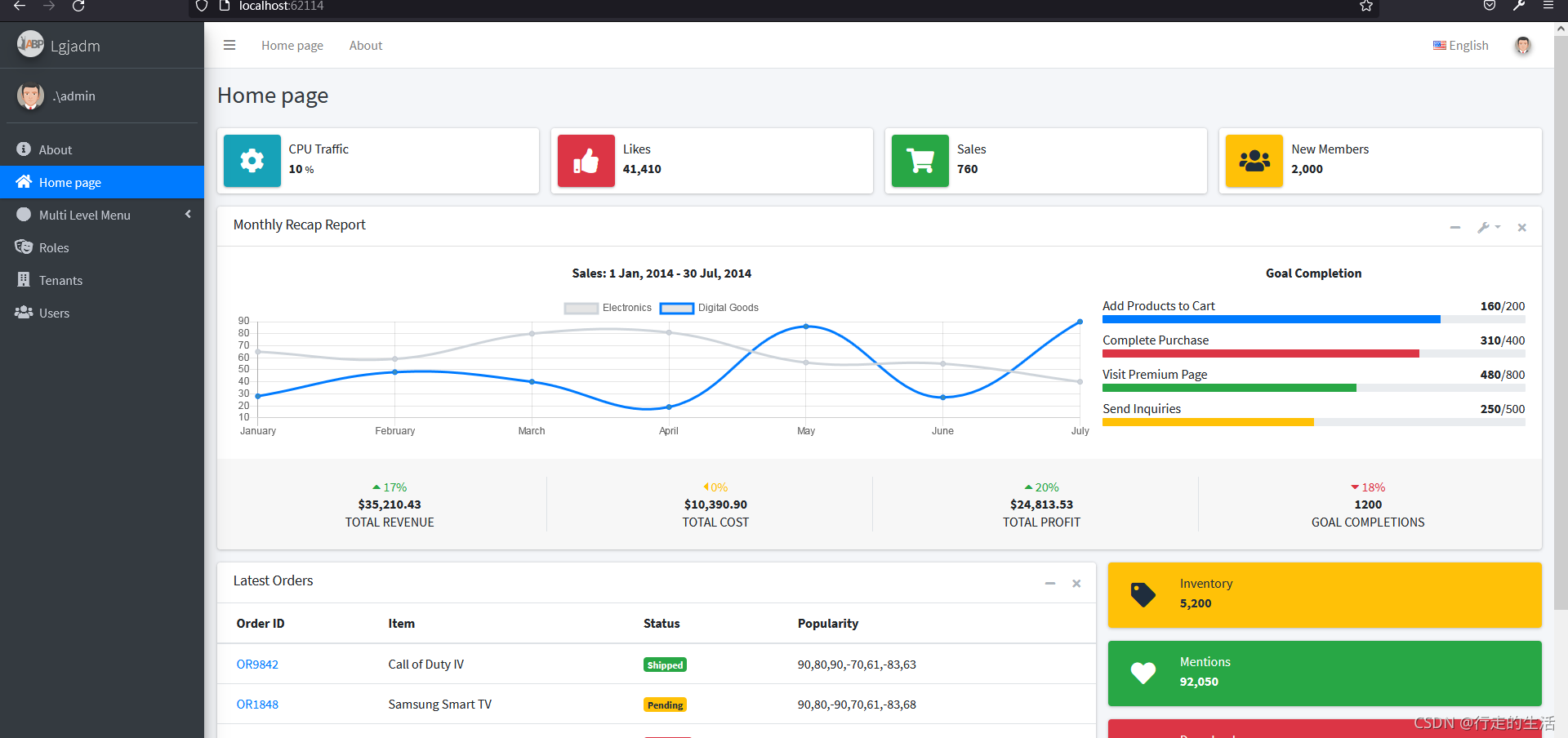Click the localhost:62114 address bar

[784, 7]
